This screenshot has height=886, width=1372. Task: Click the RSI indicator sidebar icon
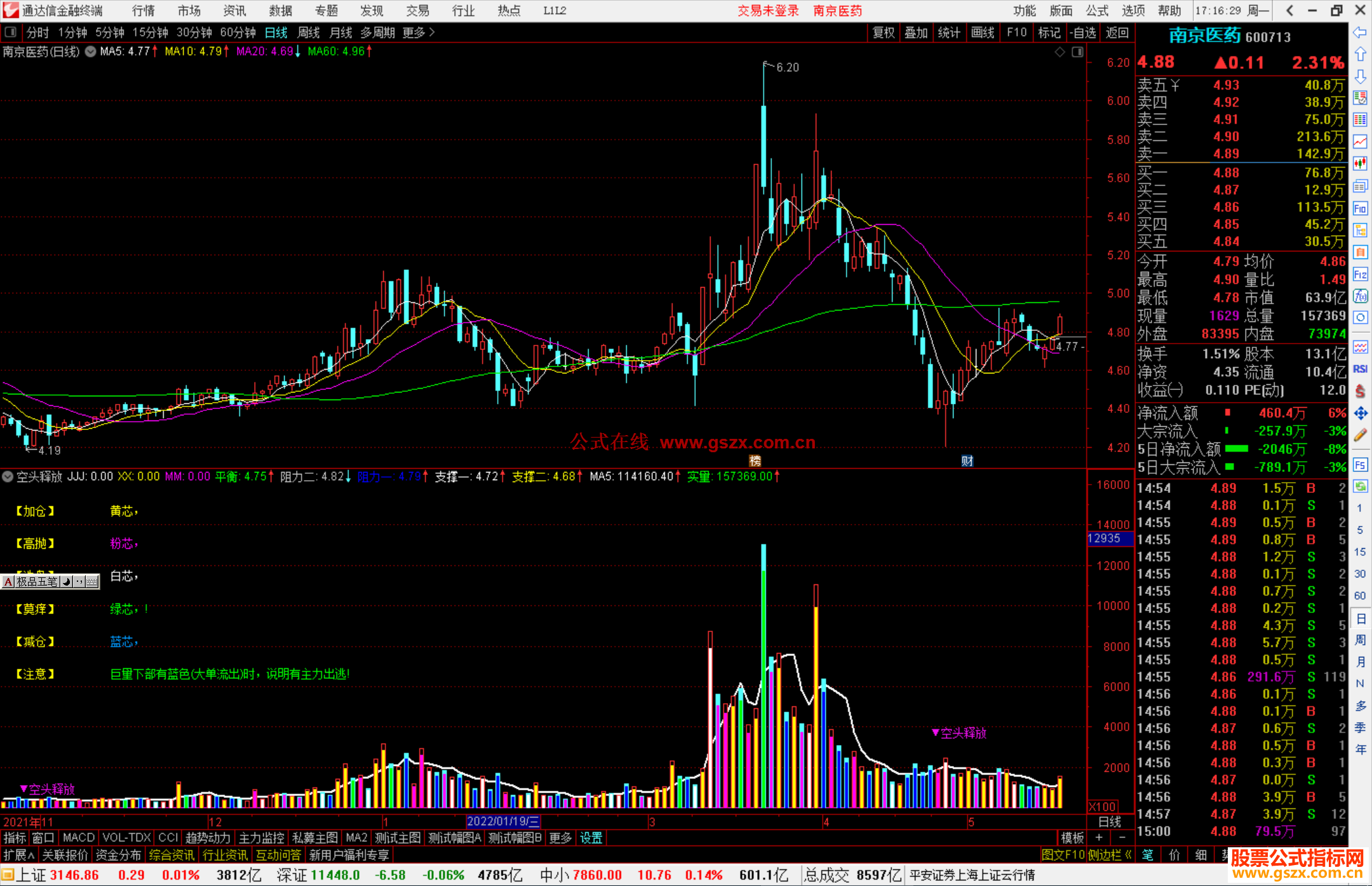point(1360,369)
